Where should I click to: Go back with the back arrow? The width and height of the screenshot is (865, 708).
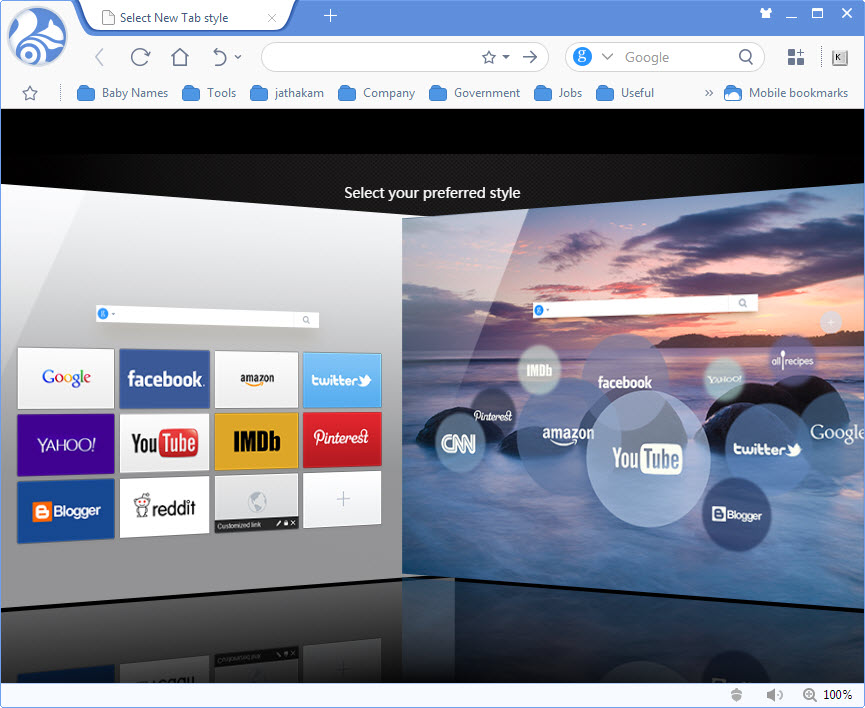click(x=100, y=57)
